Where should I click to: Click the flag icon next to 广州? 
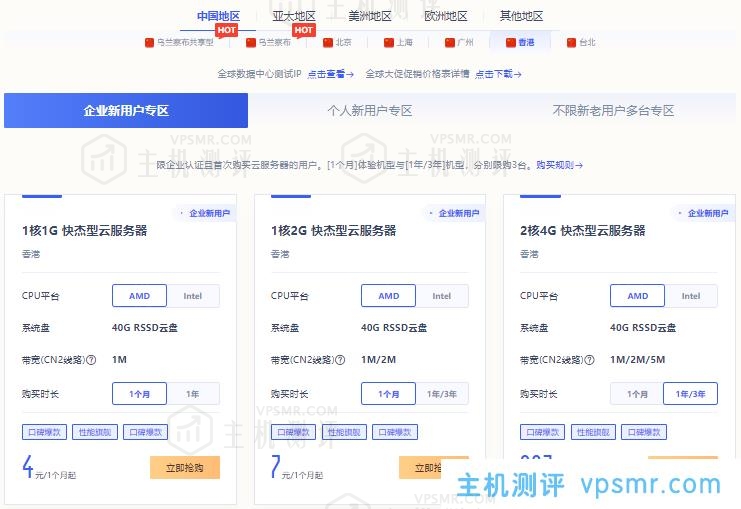[x=450, y=43]
